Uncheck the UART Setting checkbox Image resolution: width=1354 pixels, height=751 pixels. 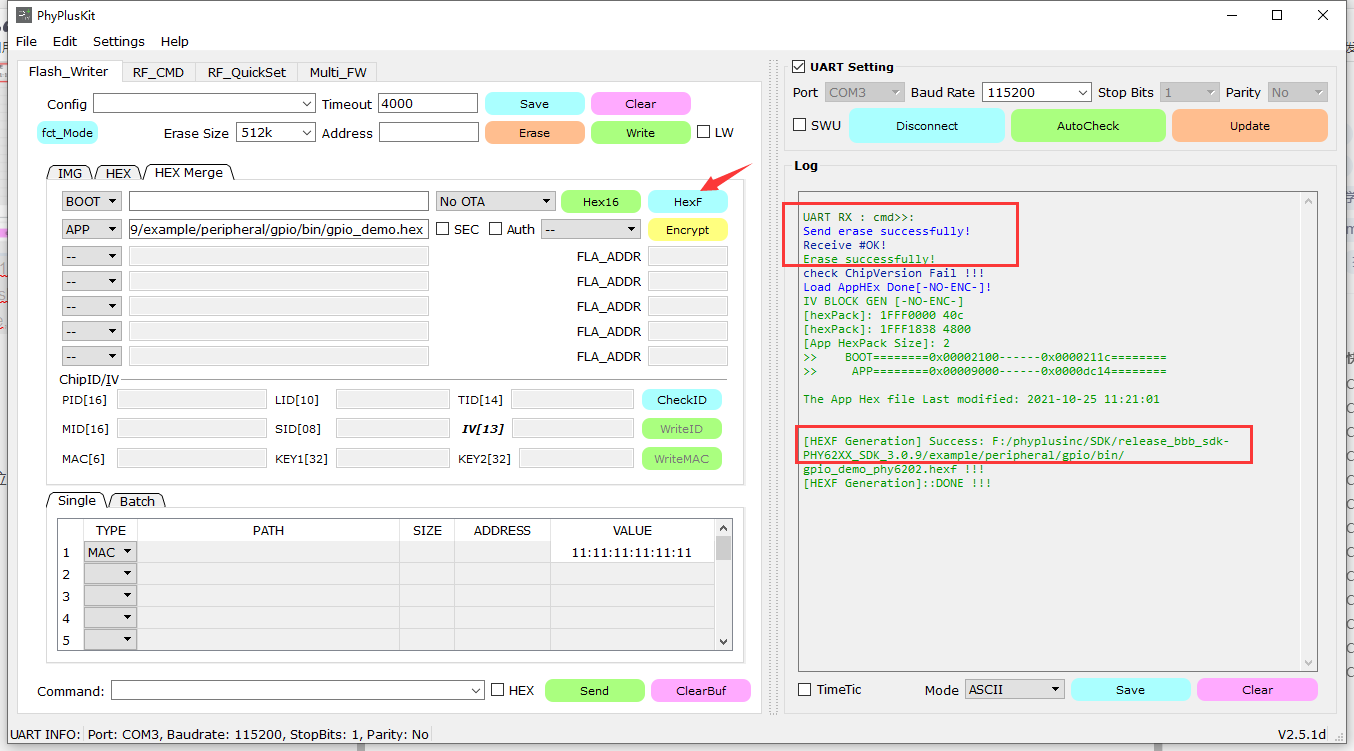(798, 67)
